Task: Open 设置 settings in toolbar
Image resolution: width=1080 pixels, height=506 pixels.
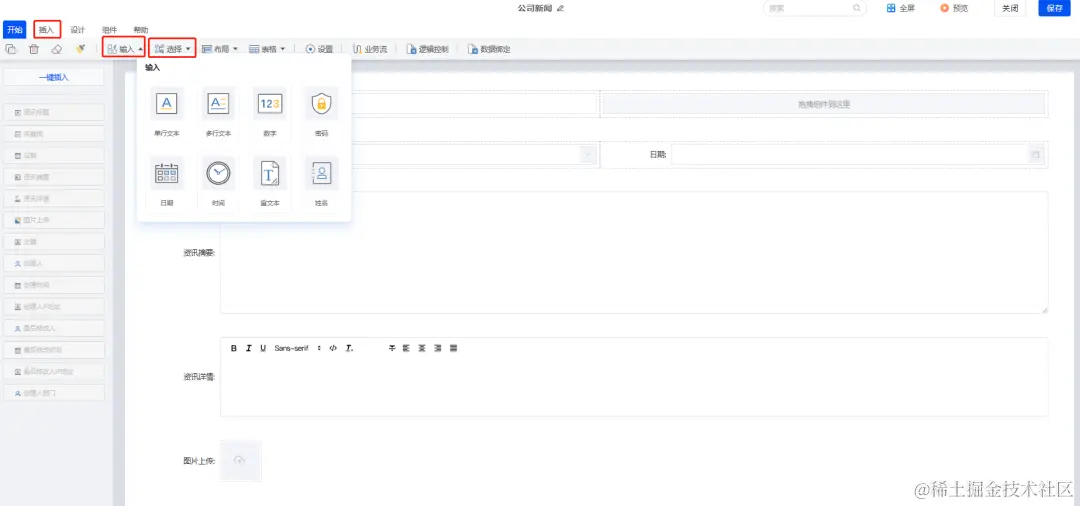Action: click(319, 49)
